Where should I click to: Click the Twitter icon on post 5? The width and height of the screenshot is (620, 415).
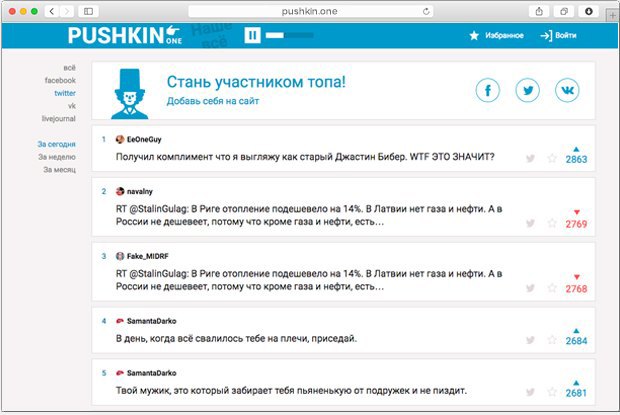tap(530, 392)
